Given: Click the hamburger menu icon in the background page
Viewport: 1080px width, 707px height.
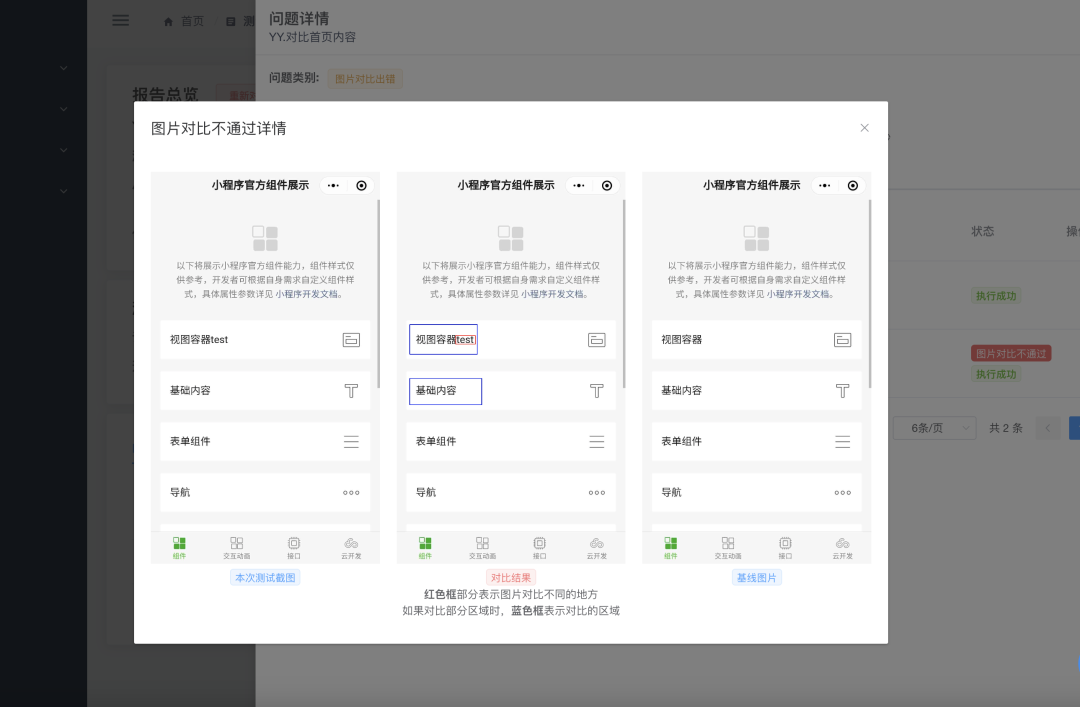Looking at the screenshot, I should 121,21.
